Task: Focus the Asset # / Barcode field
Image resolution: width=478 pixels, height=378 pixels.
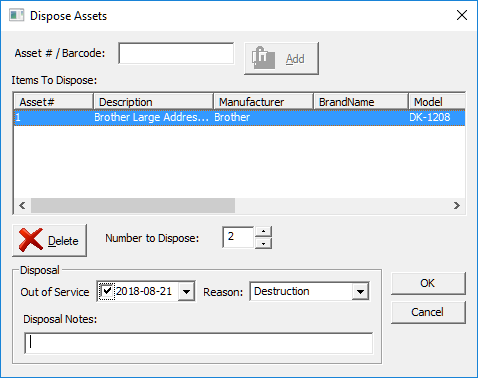Action: tap(176, 53)
